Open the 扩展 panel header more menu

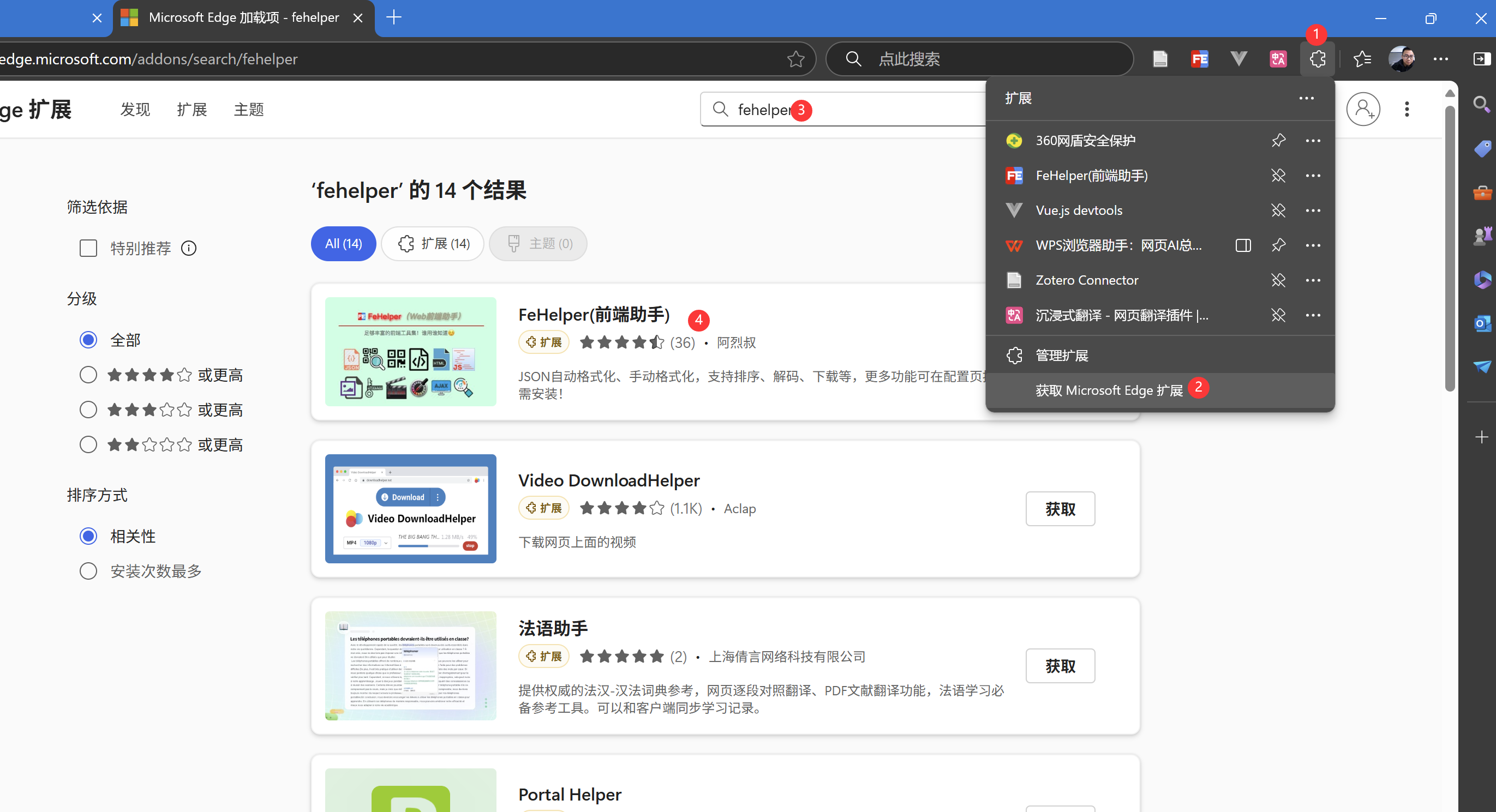tap(1306, 98)
